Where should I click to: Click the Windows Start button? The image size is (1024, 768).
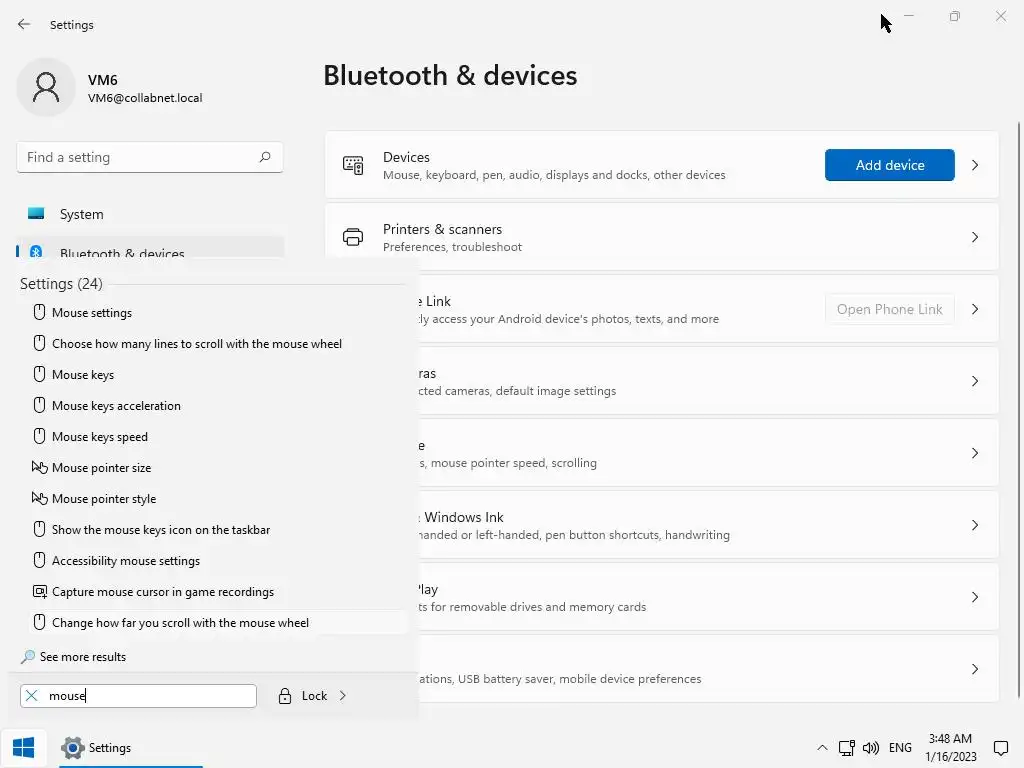tap(24, 747)
